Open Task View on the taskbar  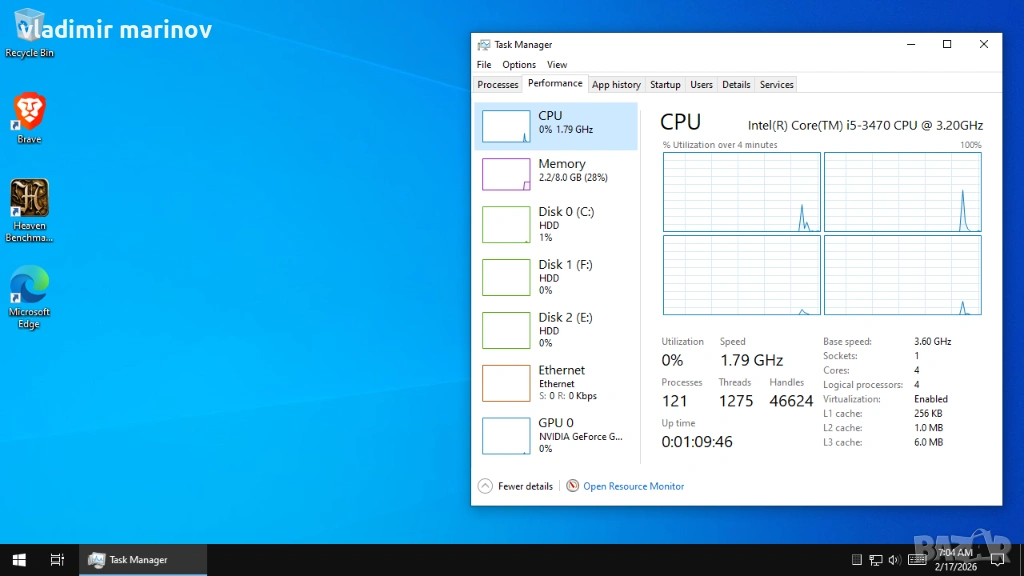57,560
